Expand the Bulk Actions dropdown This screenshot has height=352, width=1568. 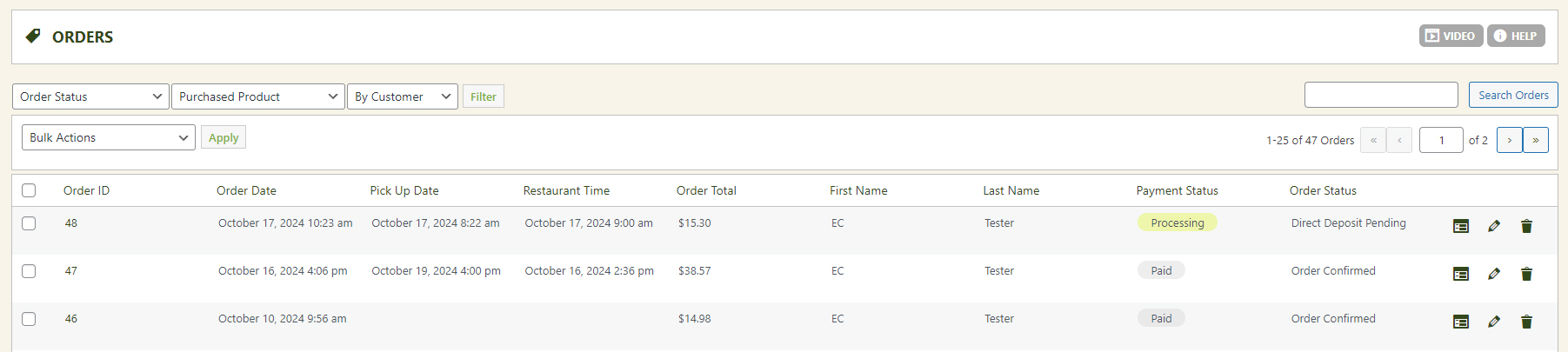click(109, 137)
